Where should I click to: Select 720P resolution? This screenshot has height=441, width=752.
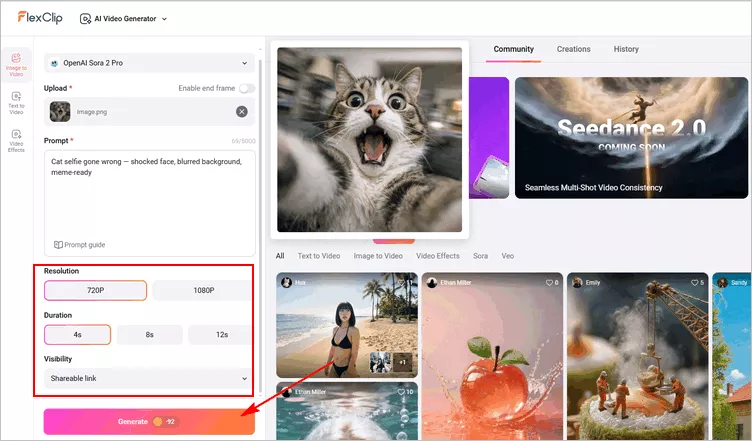coord(95,290)
